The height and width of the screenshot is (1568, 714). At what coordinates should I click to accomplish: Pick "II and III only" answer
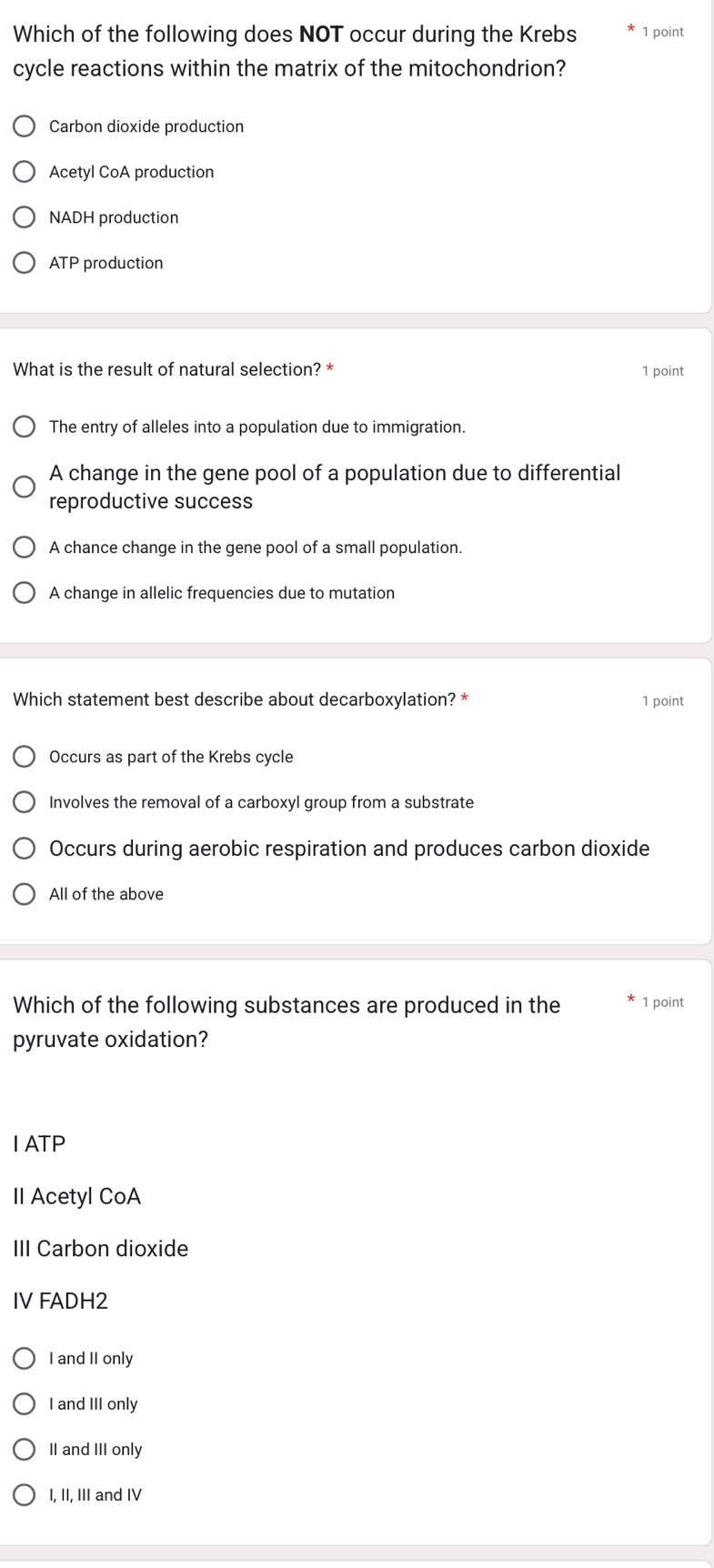click(25, 1449)
